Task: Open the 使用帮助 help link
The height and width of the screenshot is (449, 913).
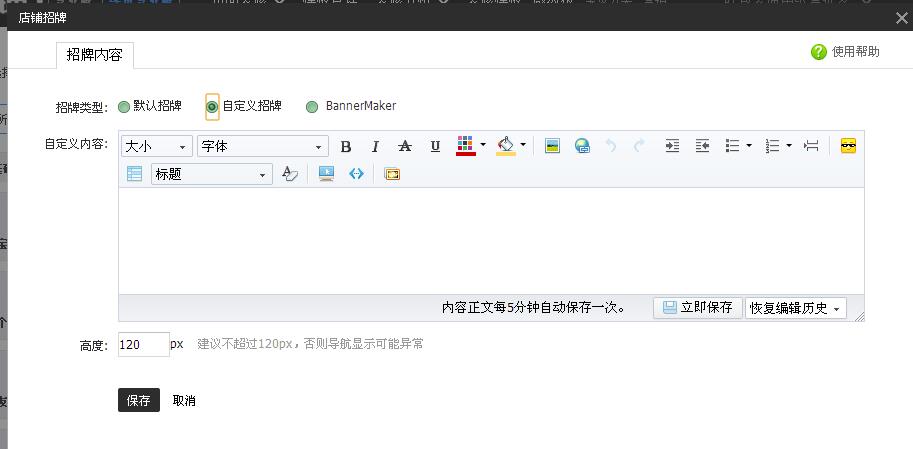Action: point(855,52)
